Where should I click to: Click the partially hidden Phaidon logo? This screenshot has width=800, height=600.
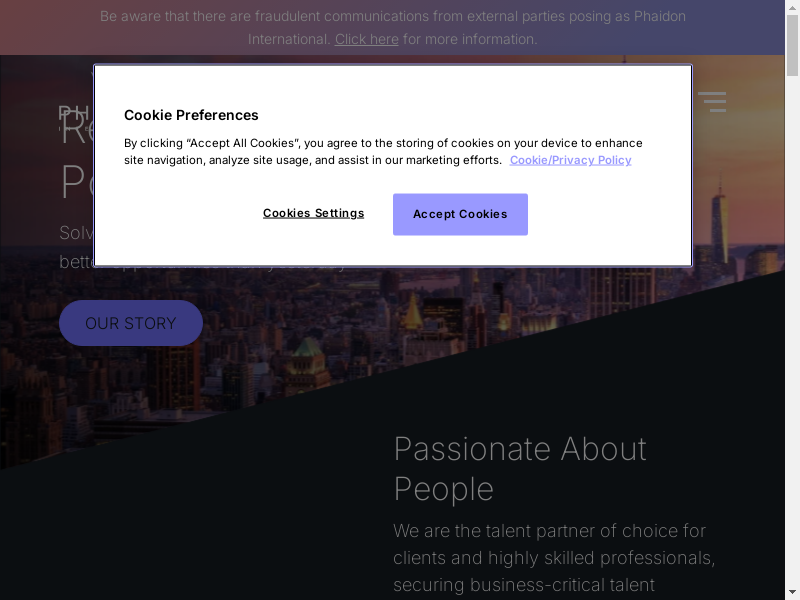[x=74, y=112]
